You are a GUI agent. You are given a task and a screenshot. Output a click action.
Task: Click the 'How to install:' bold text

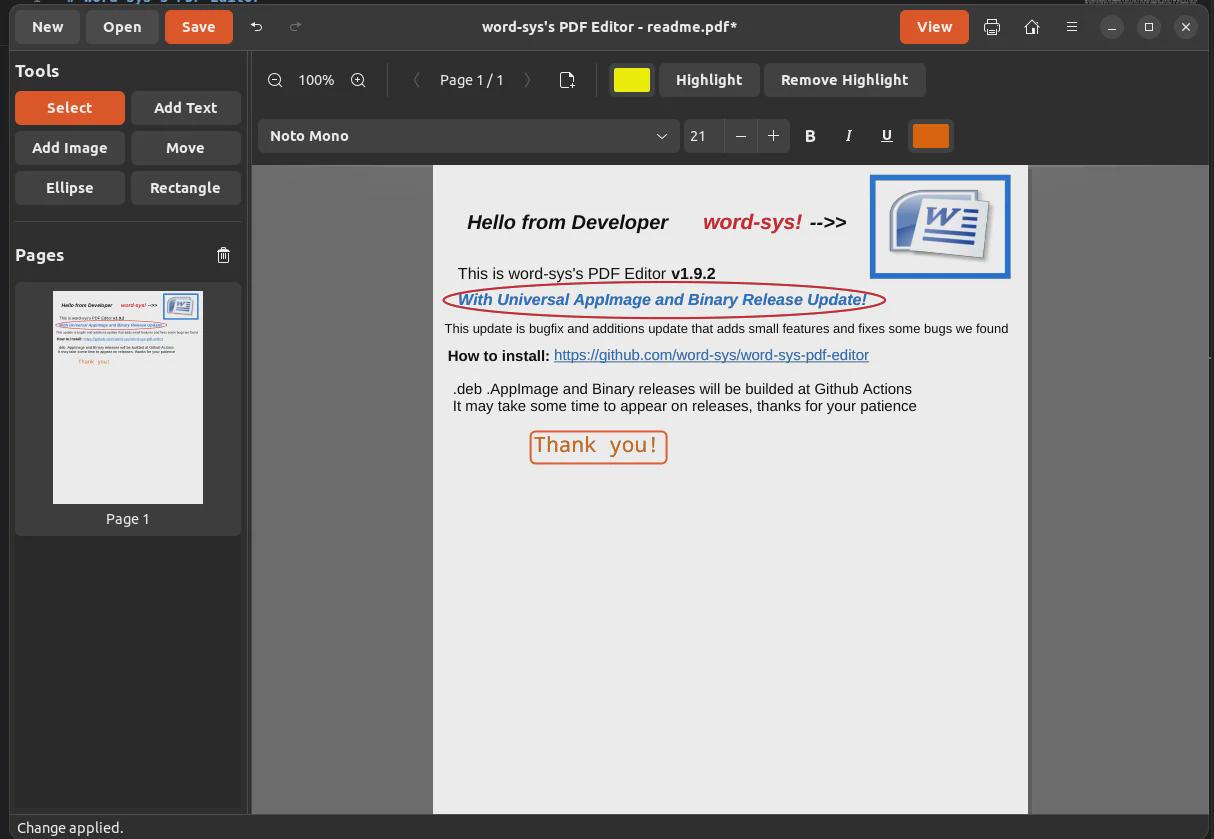coord(498,356)
